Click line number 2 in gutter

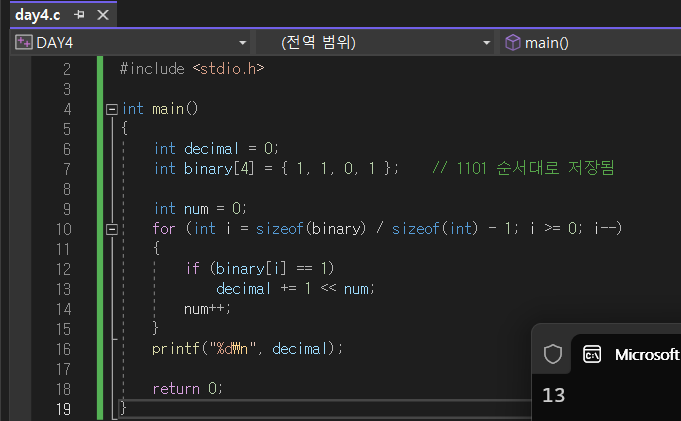pyautogui.click(x=66, y=69)
